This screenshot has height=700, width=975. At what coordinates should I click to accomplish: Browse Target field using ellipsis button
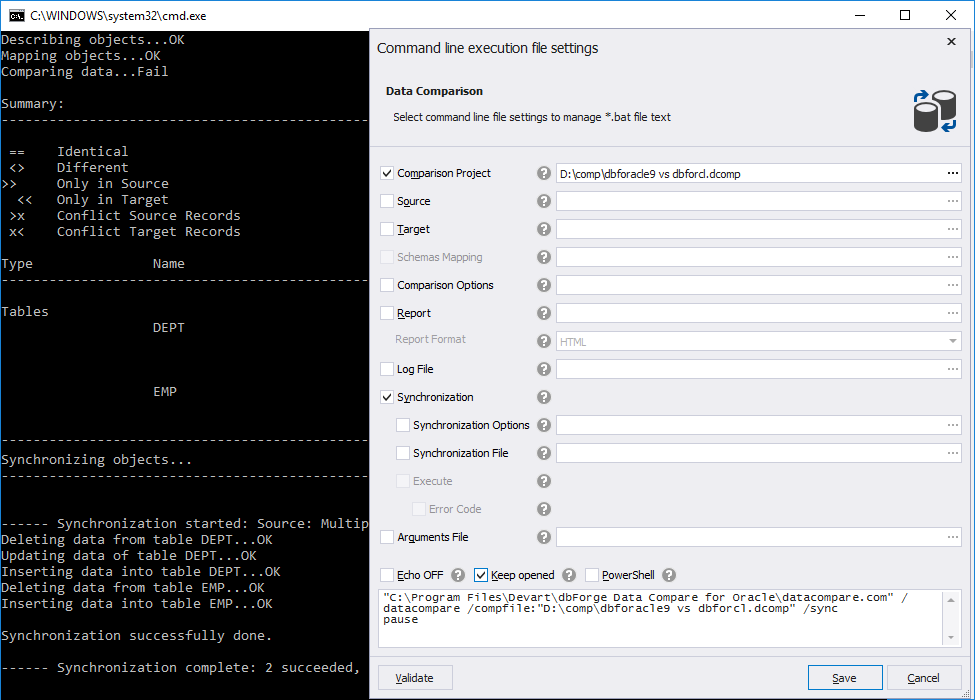(x=953, y=229)
